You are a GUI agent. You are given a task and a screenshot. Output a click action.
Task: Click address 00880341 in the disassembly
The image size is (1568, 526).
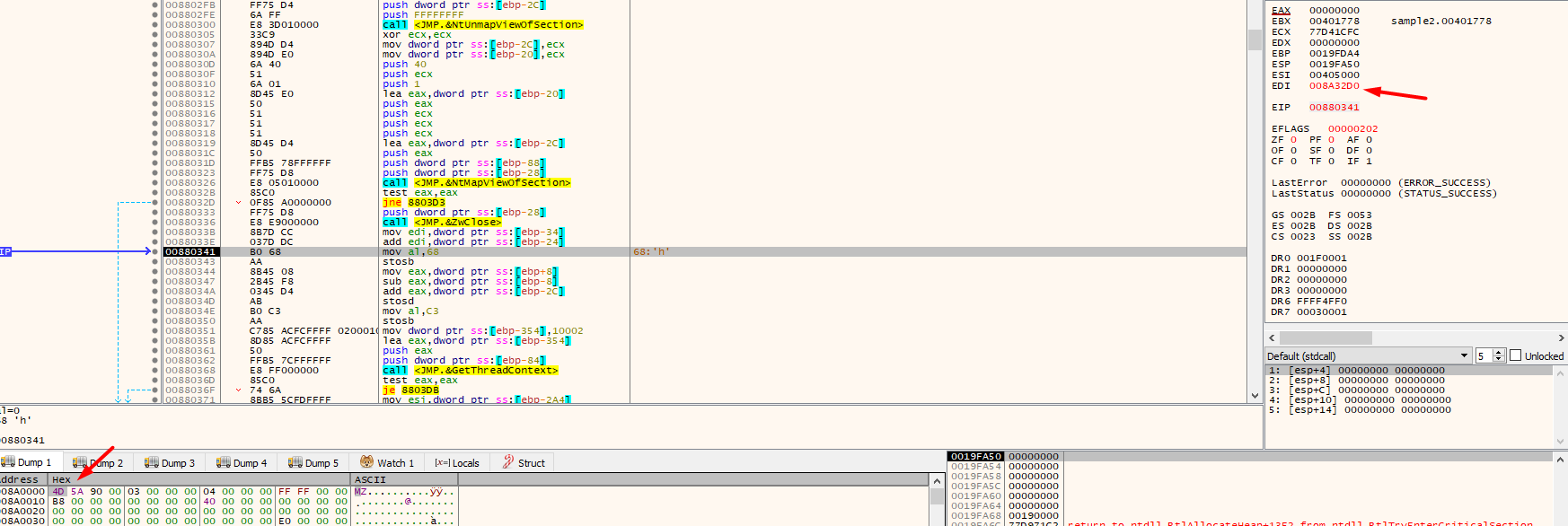click(x=190, y=251)
